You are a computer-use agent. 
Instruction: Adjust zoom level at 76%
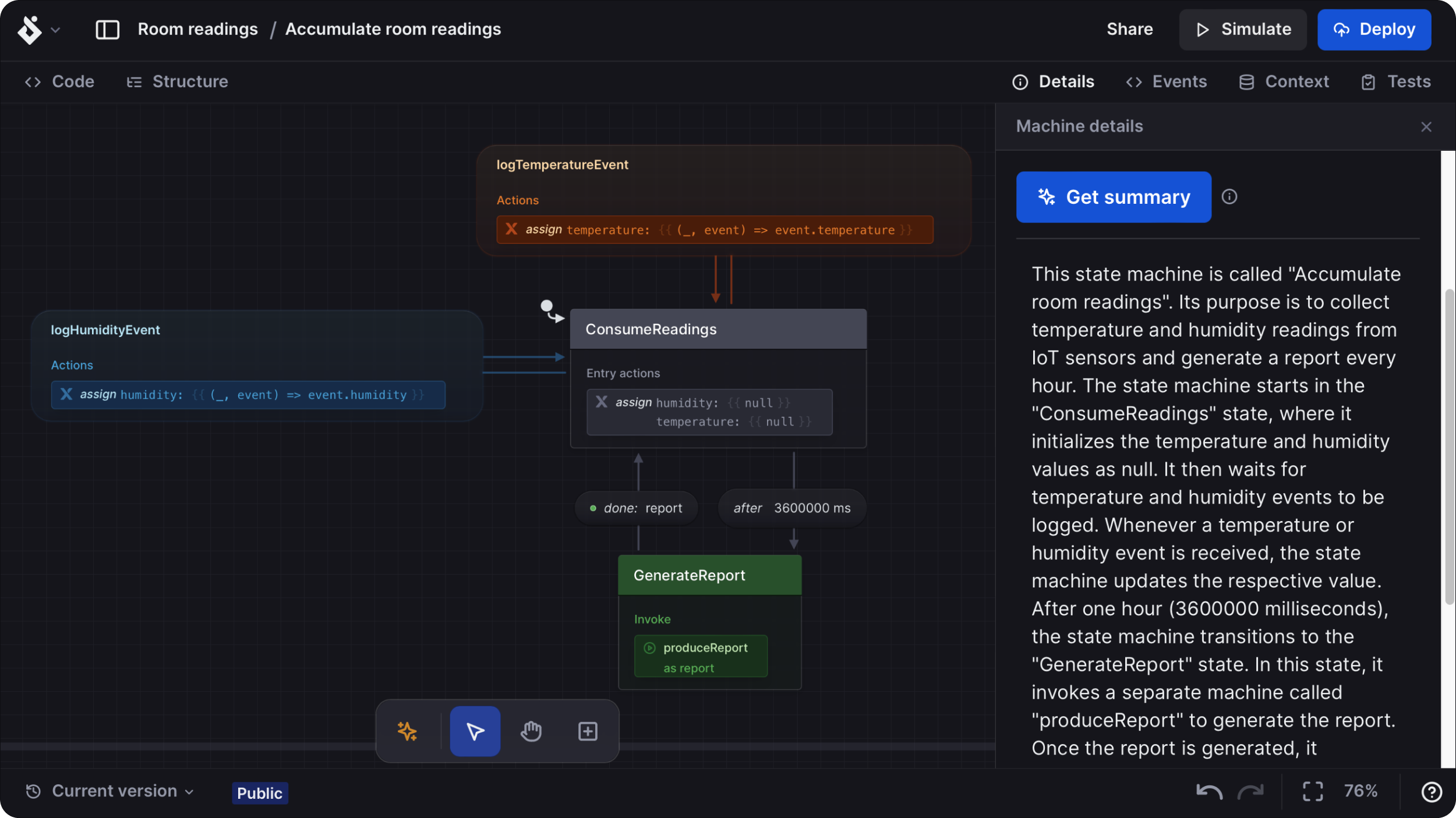click(1361, 792)
